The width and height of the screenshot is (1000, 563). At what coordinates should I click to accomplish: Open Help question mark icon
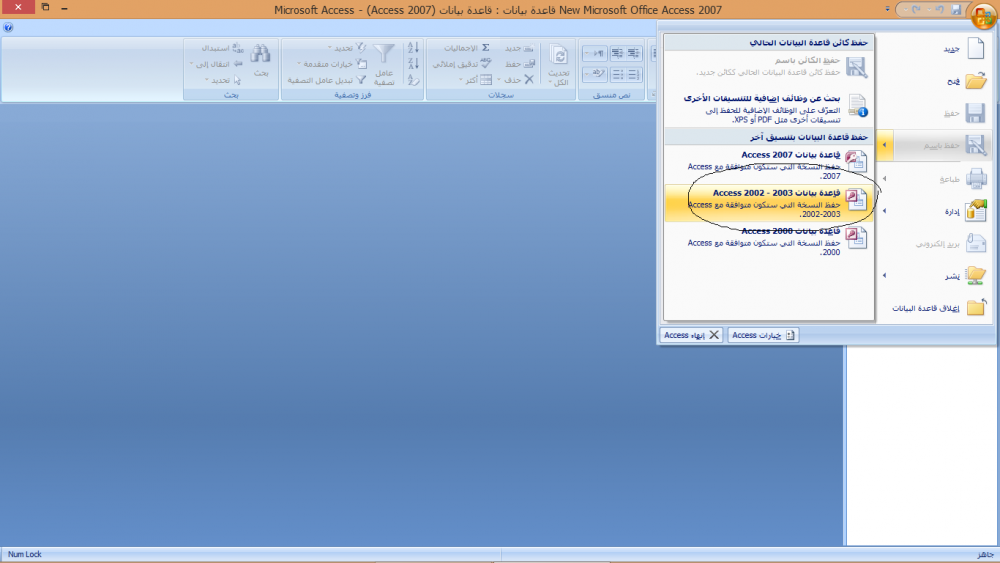click(8, 27)
